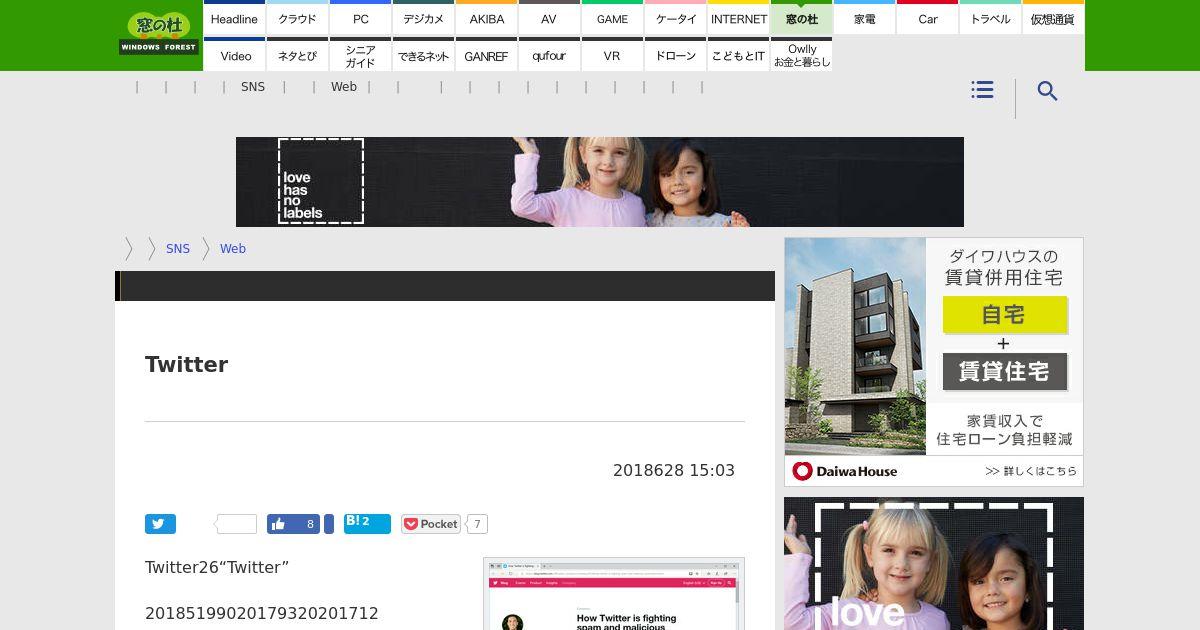Open the デジカメ tab

424,18
